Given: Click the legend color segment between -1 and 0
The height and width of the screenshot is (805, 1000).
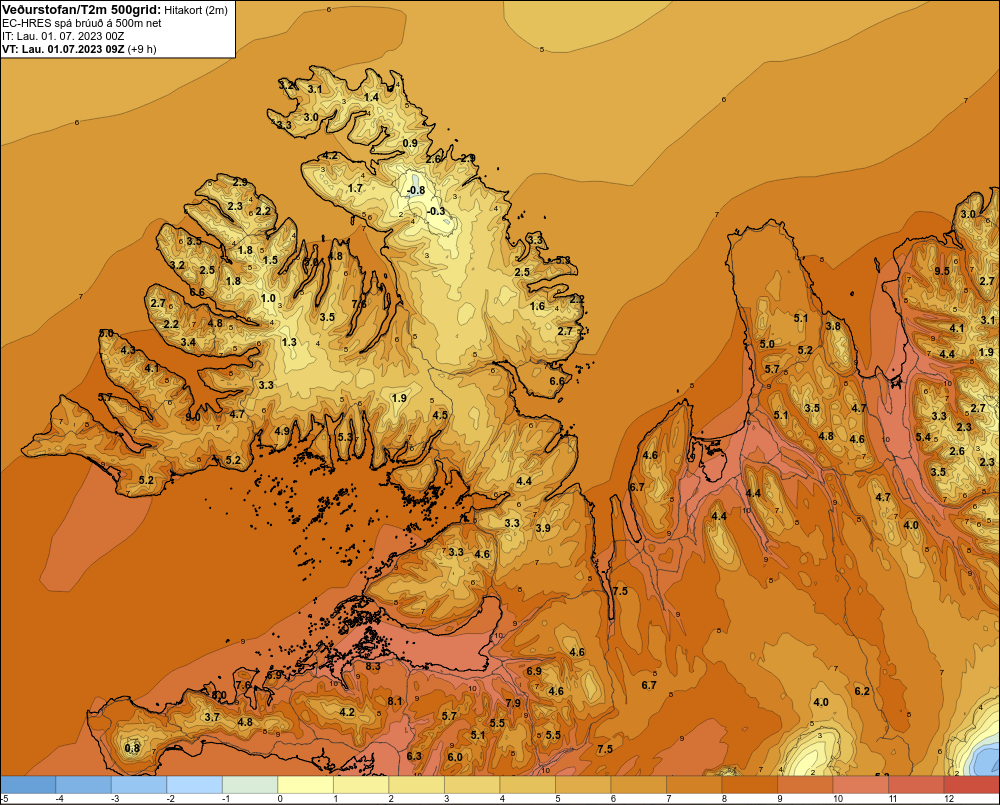Looking at the screenshot, I should click(250, 785).
